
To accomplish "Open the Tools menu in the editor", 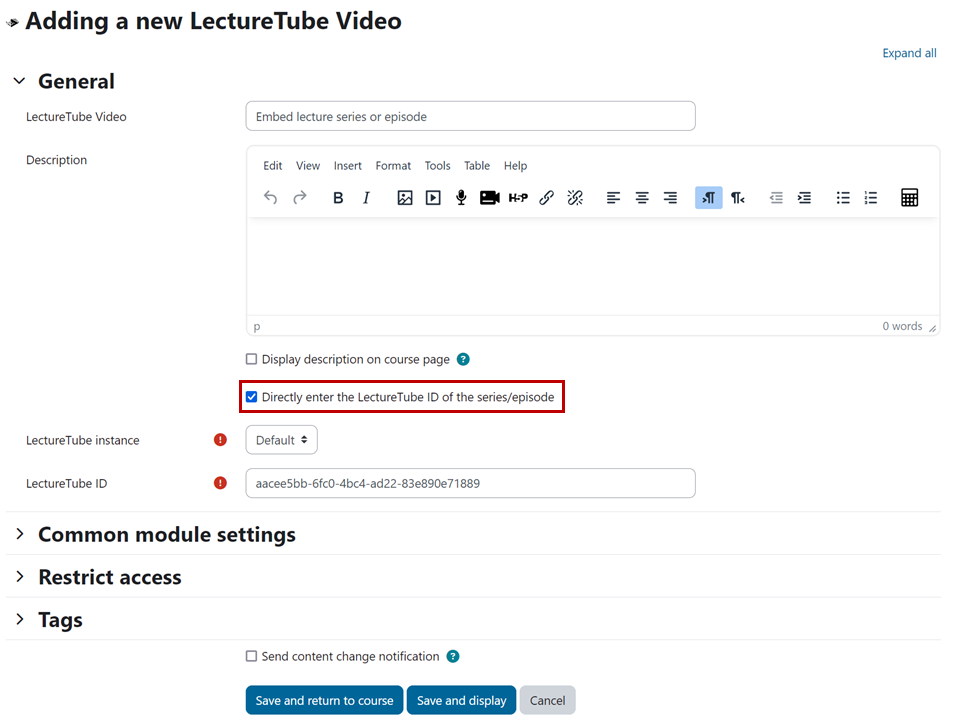I will [438, 166].
